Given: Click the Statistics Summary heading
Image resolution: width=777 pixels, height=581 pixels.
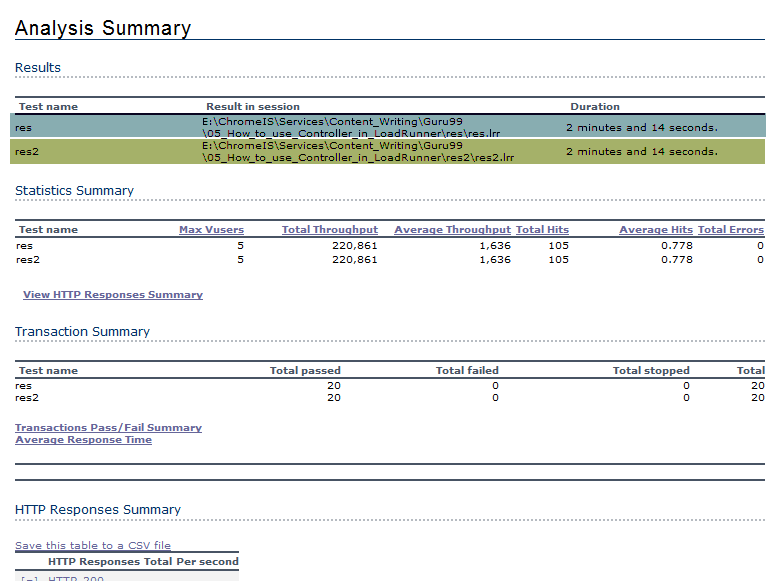Looking at the screenshot, I should pyautogui.click(x=74, y=191).
